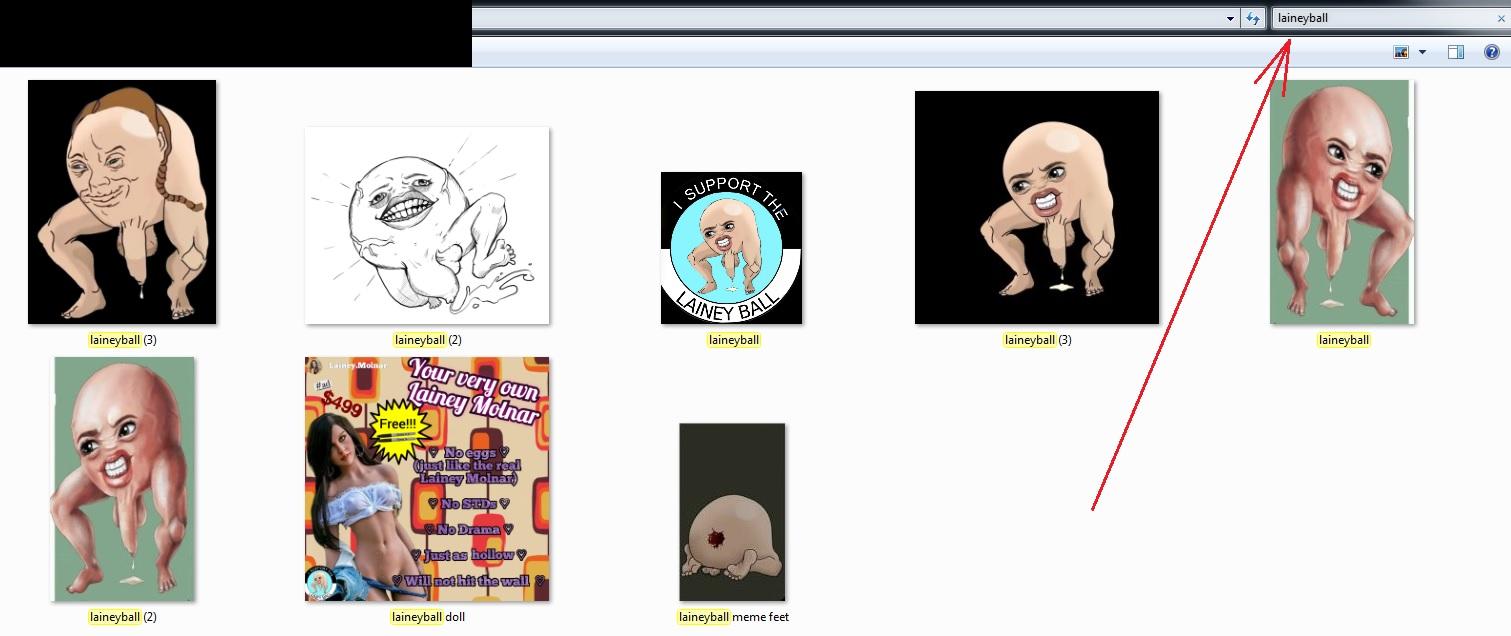Toggle the preview pane icon

(1456, 52)
